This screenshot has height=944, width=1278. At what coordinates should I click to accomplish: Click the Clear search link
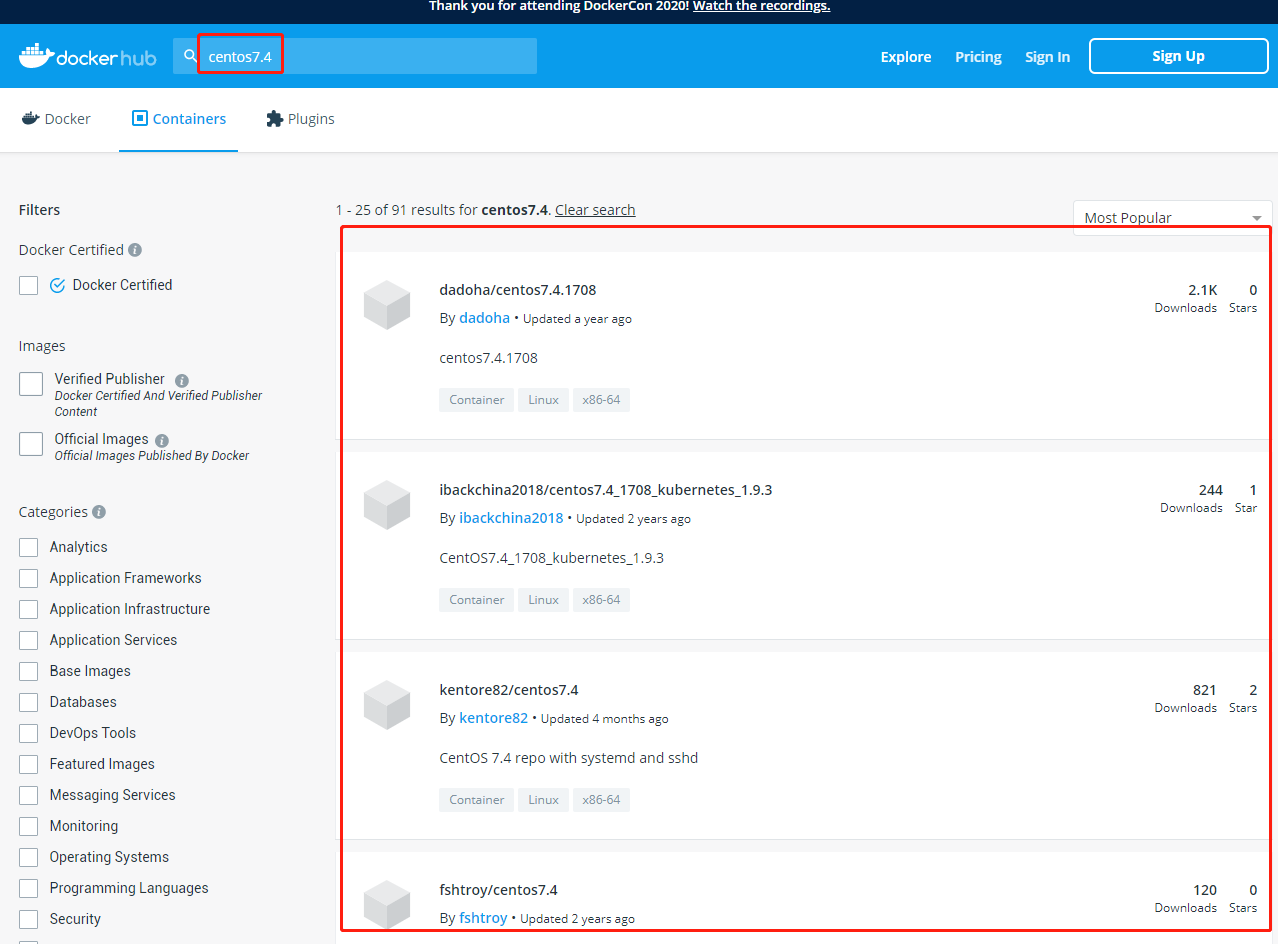coord(595,210)
